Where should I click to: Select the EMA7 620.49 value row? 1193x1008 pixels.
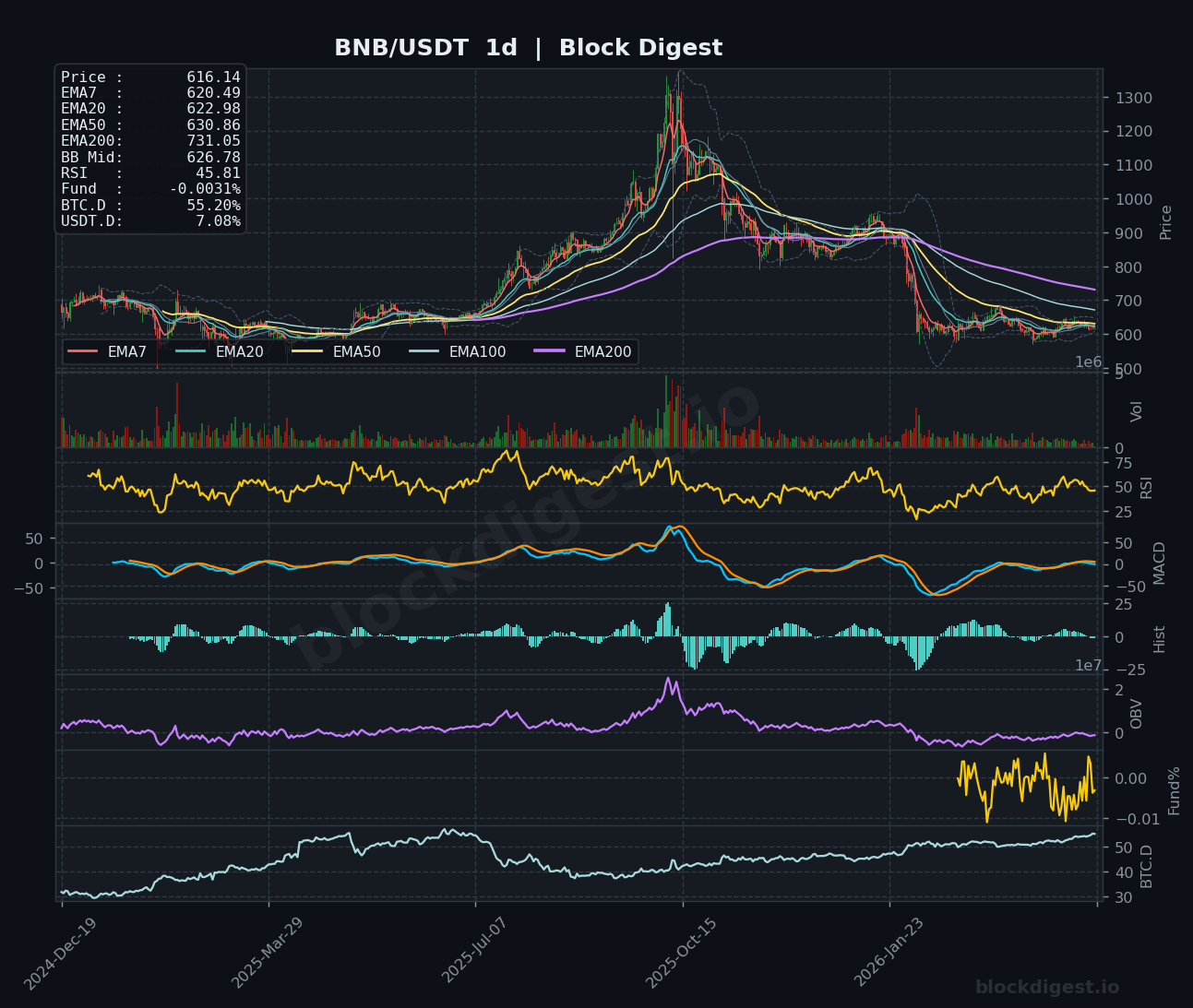150,93
